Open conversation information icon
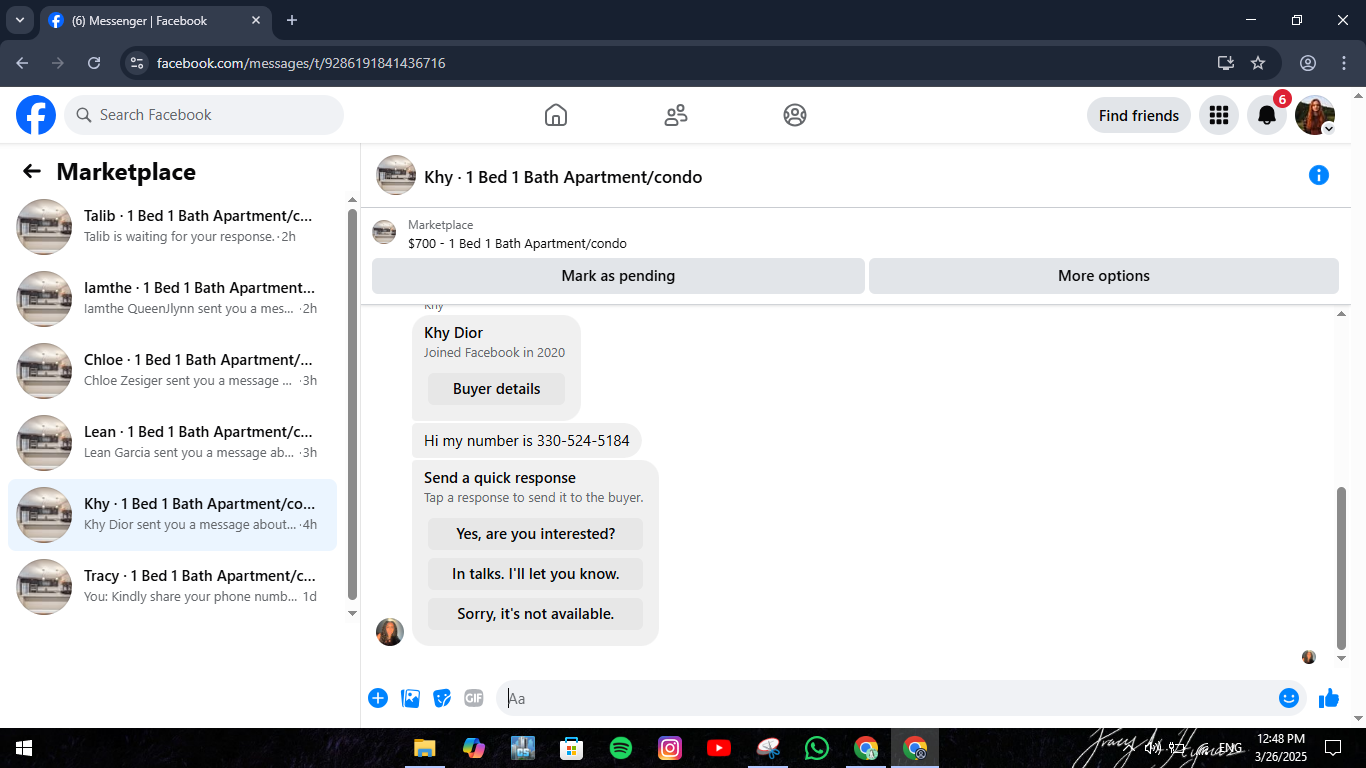1366x768 pixels. pyautogui.click(x=1319, y=176)
